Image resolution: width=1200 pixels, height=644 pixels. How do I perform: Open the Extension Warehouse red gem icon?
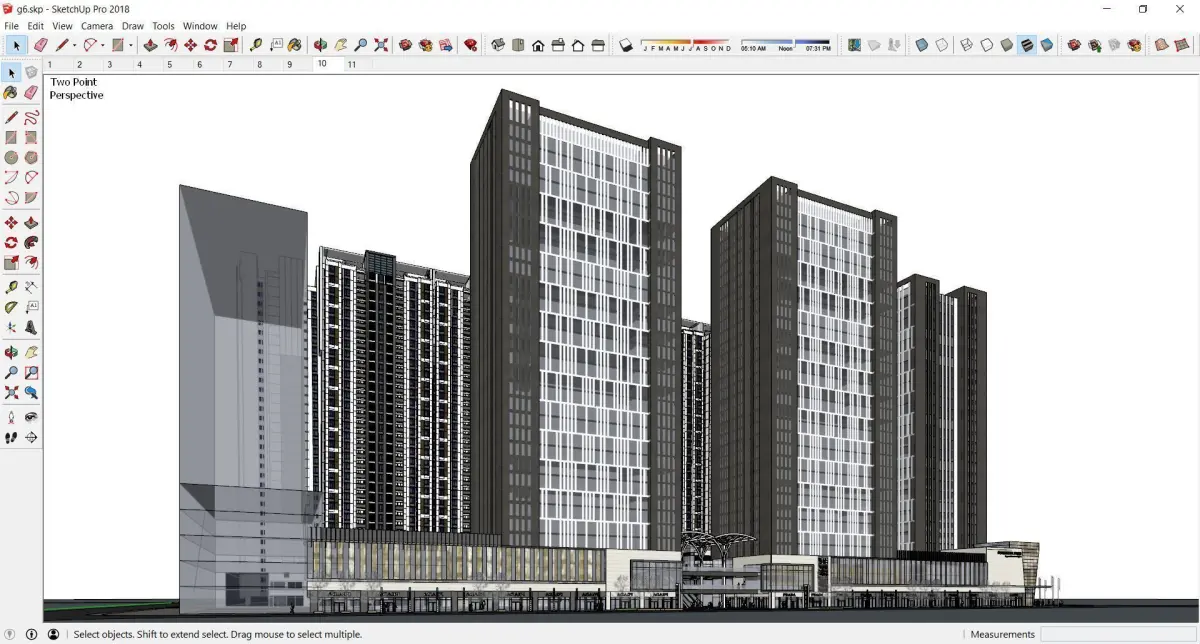click(470, 45)
